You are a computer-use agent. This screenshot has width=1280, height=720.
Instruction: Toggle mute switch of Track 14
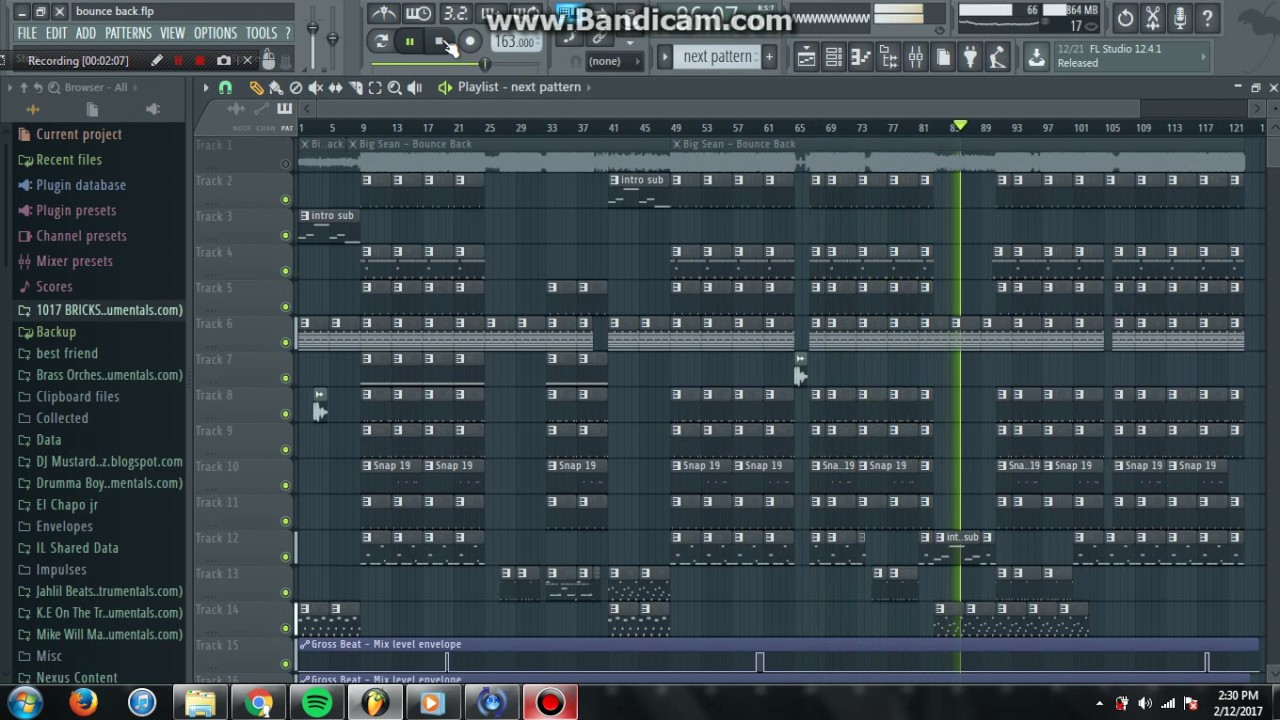tap(286, 629)
